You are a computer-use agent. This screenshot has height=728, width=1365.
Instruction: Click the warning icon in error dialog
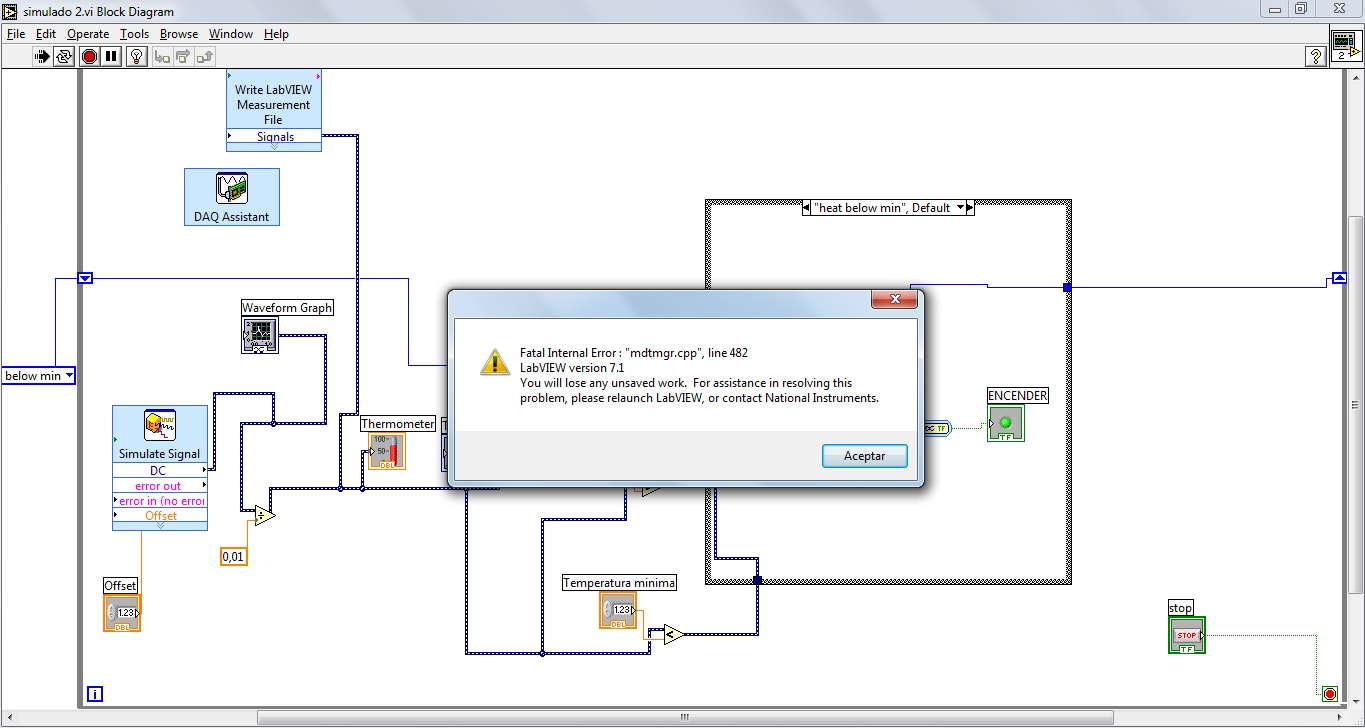pos(495,362)
